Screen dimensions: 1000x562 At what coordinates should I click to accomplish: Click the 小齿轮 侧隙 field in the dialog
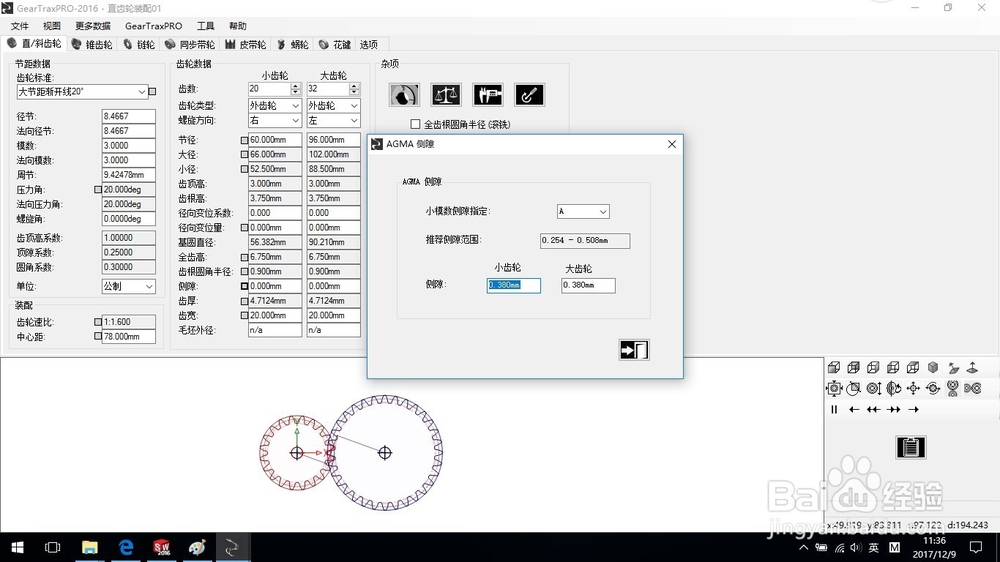pos(513,285)
